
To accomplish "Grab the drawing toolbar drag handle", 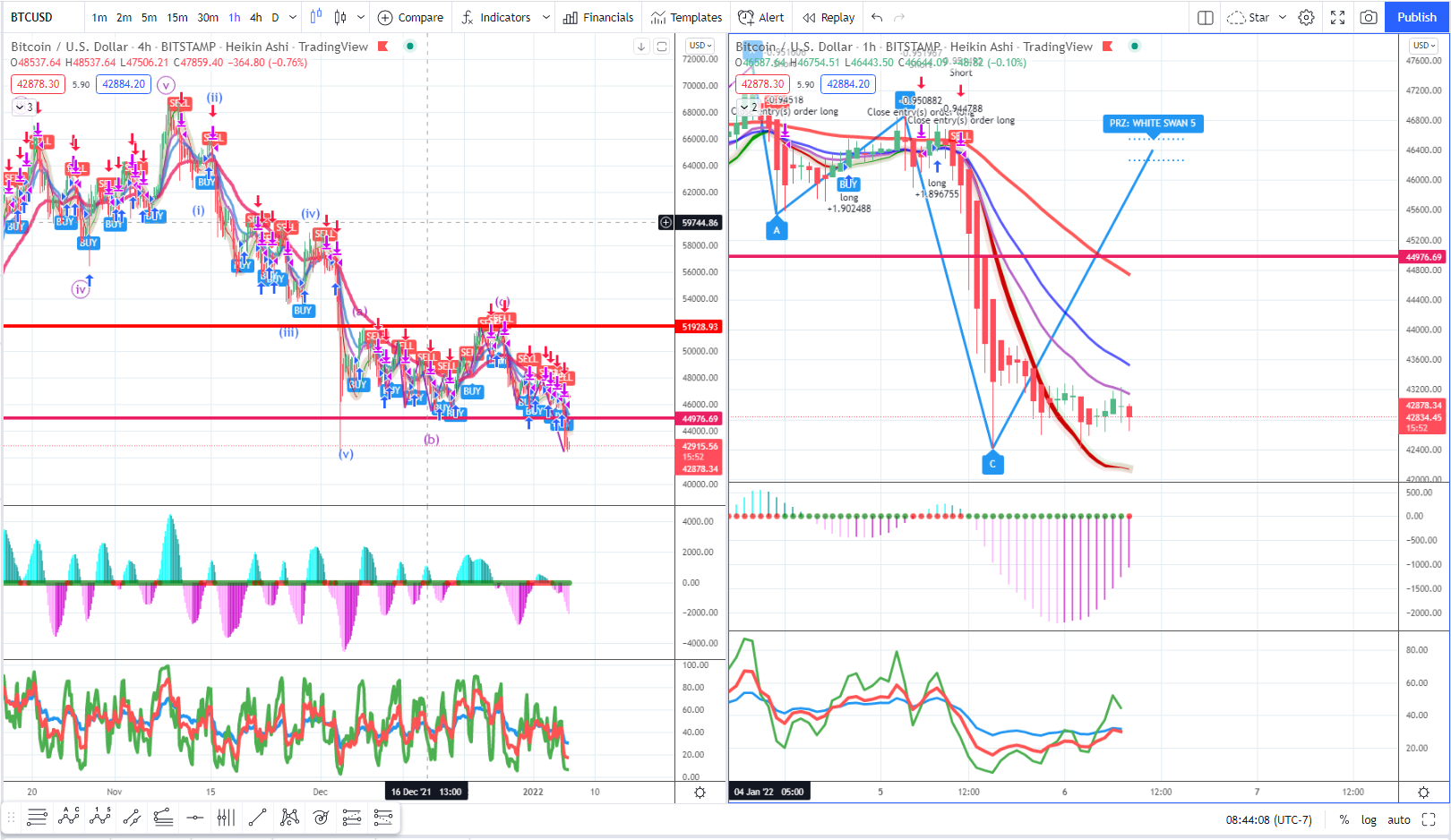I will coord(12,817).
